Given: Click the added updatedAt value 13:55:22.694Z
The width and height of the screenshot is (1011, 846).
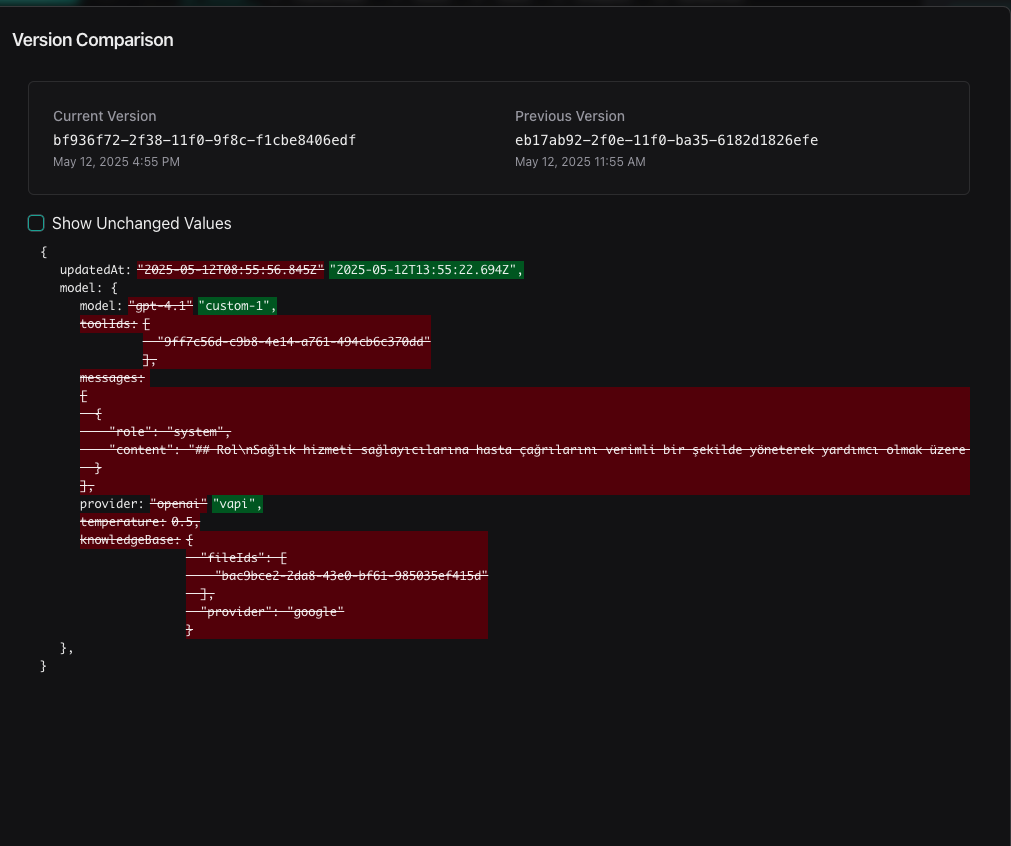Looking at the screenshot, I should point(426,270).
